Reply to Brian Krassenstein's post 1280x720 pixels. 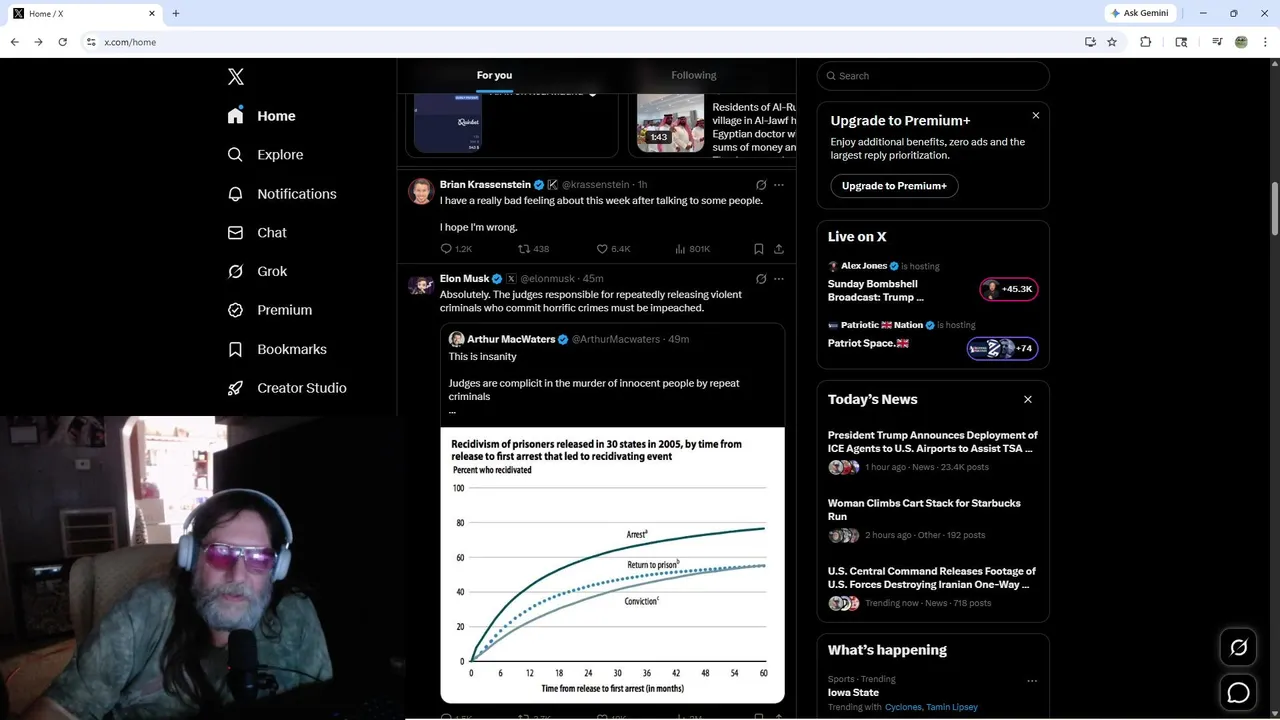[456, 249]
